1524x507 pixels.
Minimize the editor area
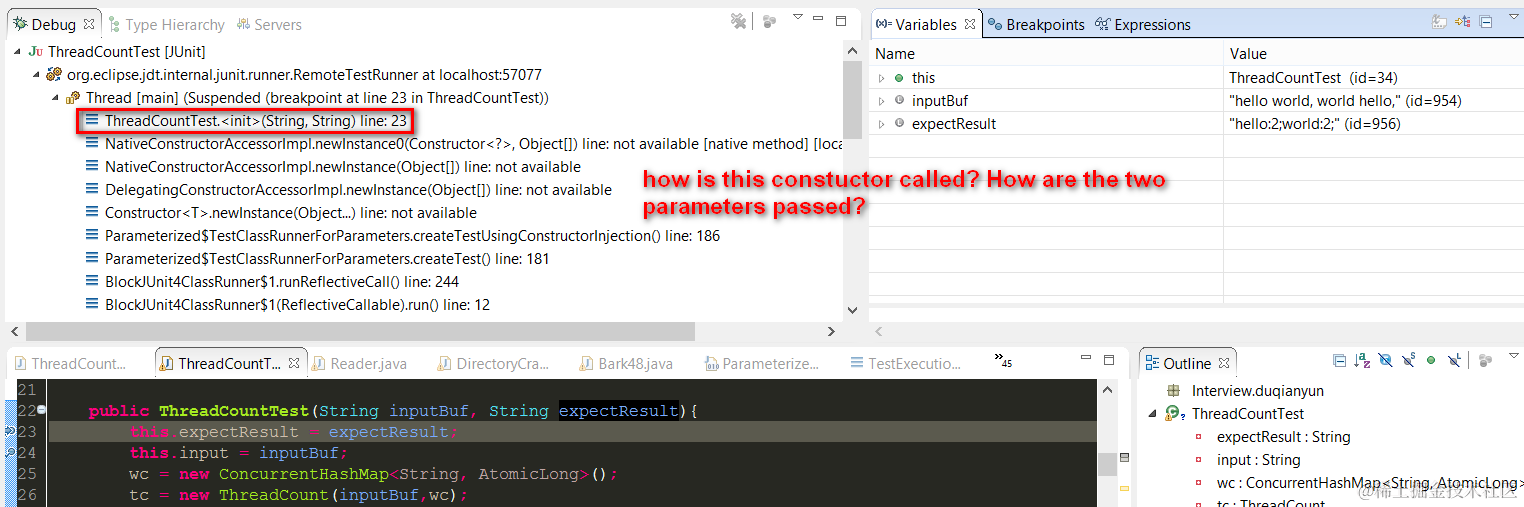click(1086, 357)
